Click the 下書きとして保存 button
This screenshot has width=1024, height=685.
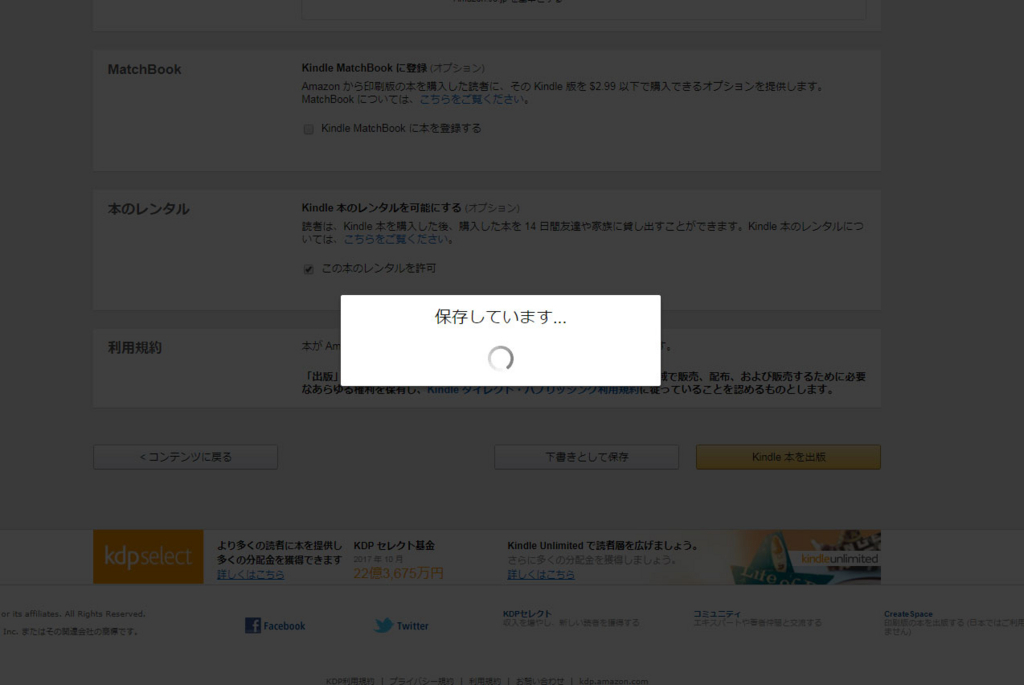[586, 457]
